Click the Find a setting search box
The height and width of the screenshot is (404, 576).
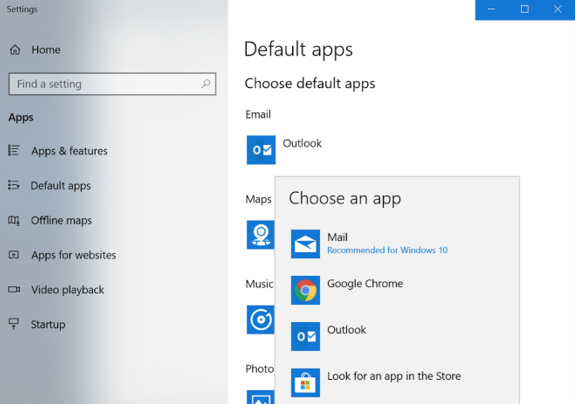pyautogui.click(x=112, y=84)
